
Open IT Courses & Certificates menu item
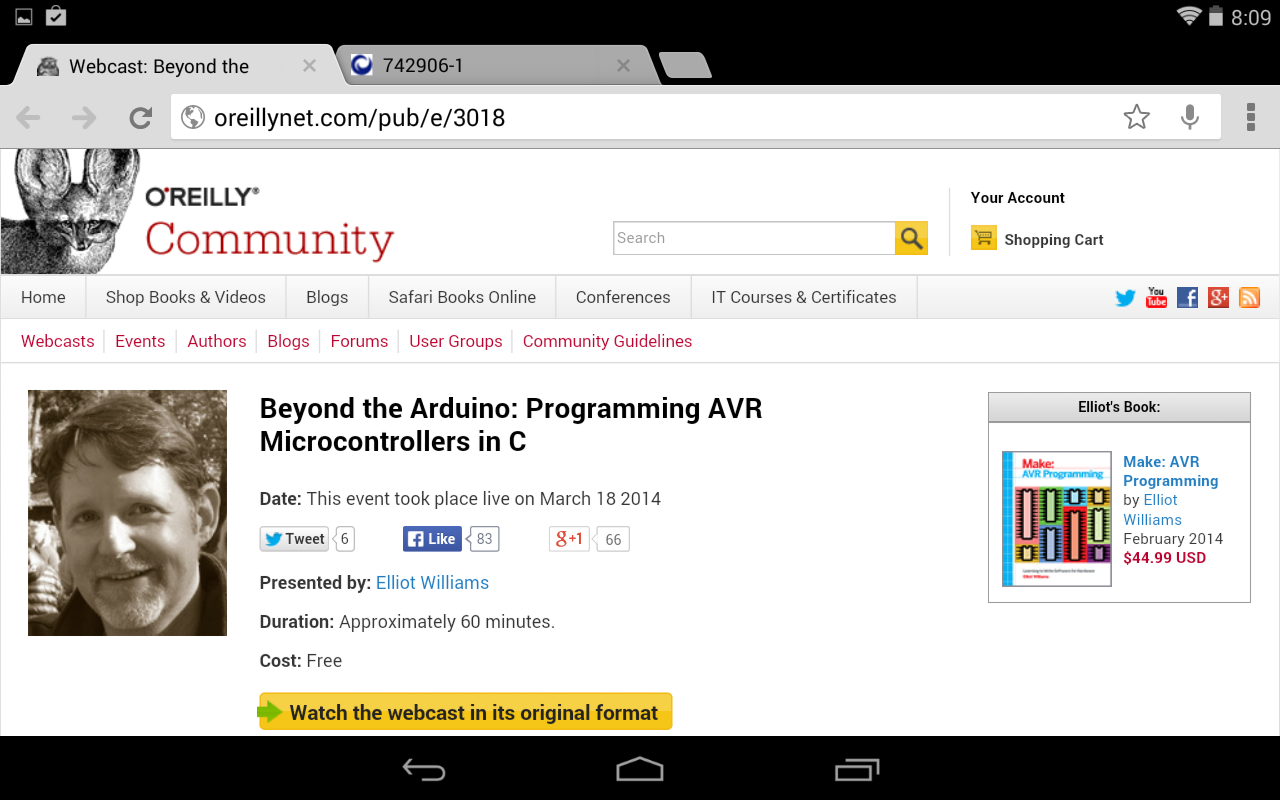click(x=804, y=297)
